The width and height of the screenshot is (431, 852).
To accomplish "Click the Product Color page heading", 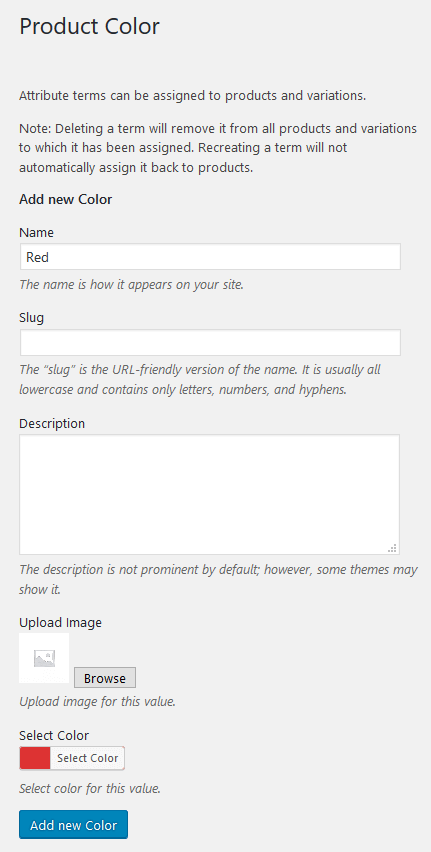I will click(90, 27).
